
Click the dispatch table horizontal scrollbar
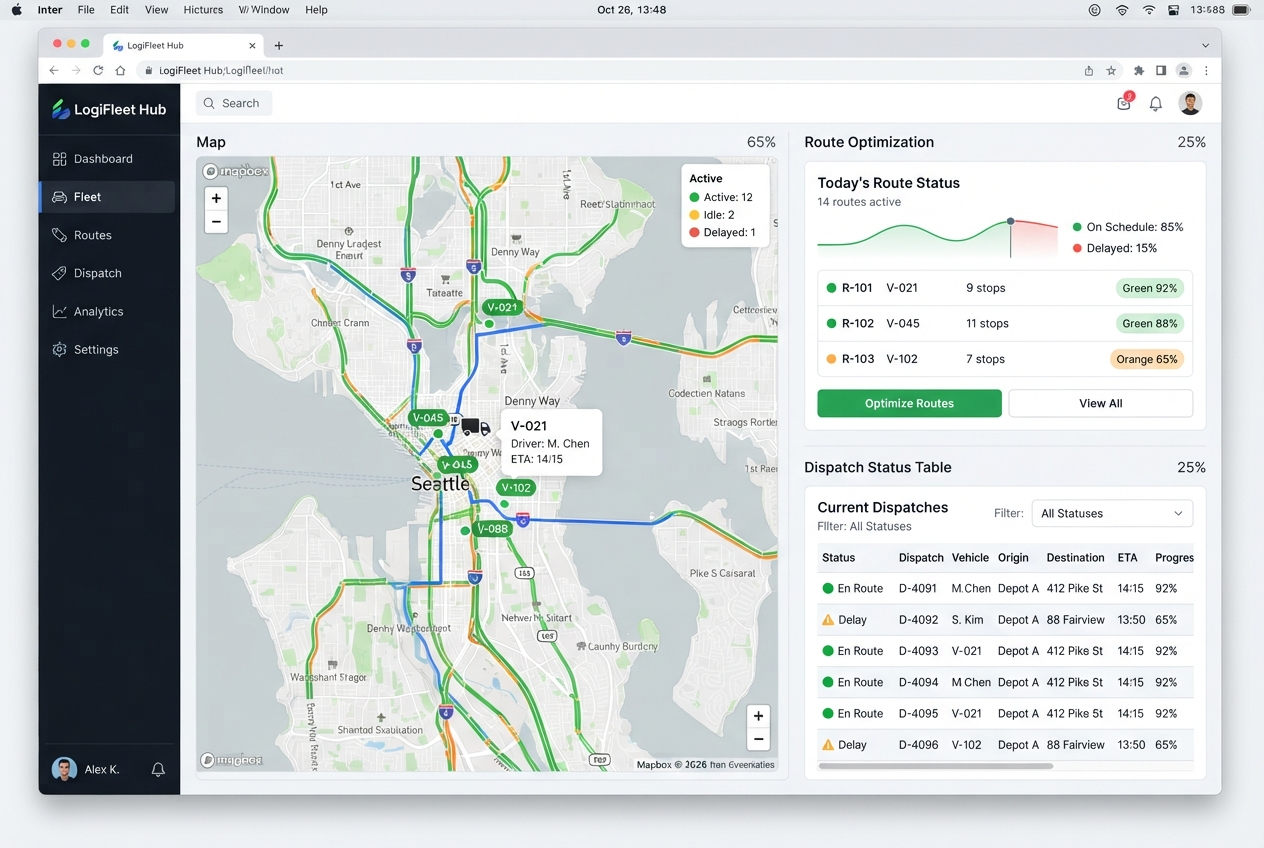click(935, 766)
